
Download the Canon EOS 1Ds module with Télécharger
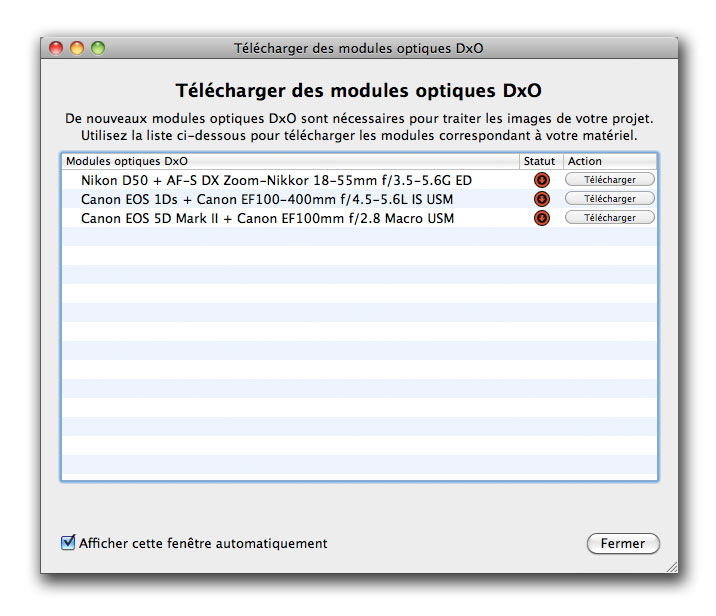click(610, 199)
